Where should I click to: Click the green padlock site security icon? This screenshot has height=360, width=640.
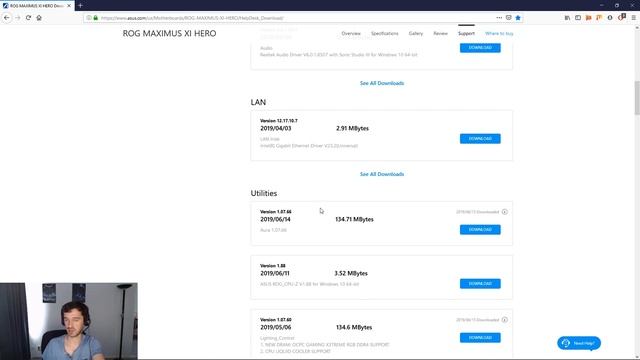[x=96, y=18]
